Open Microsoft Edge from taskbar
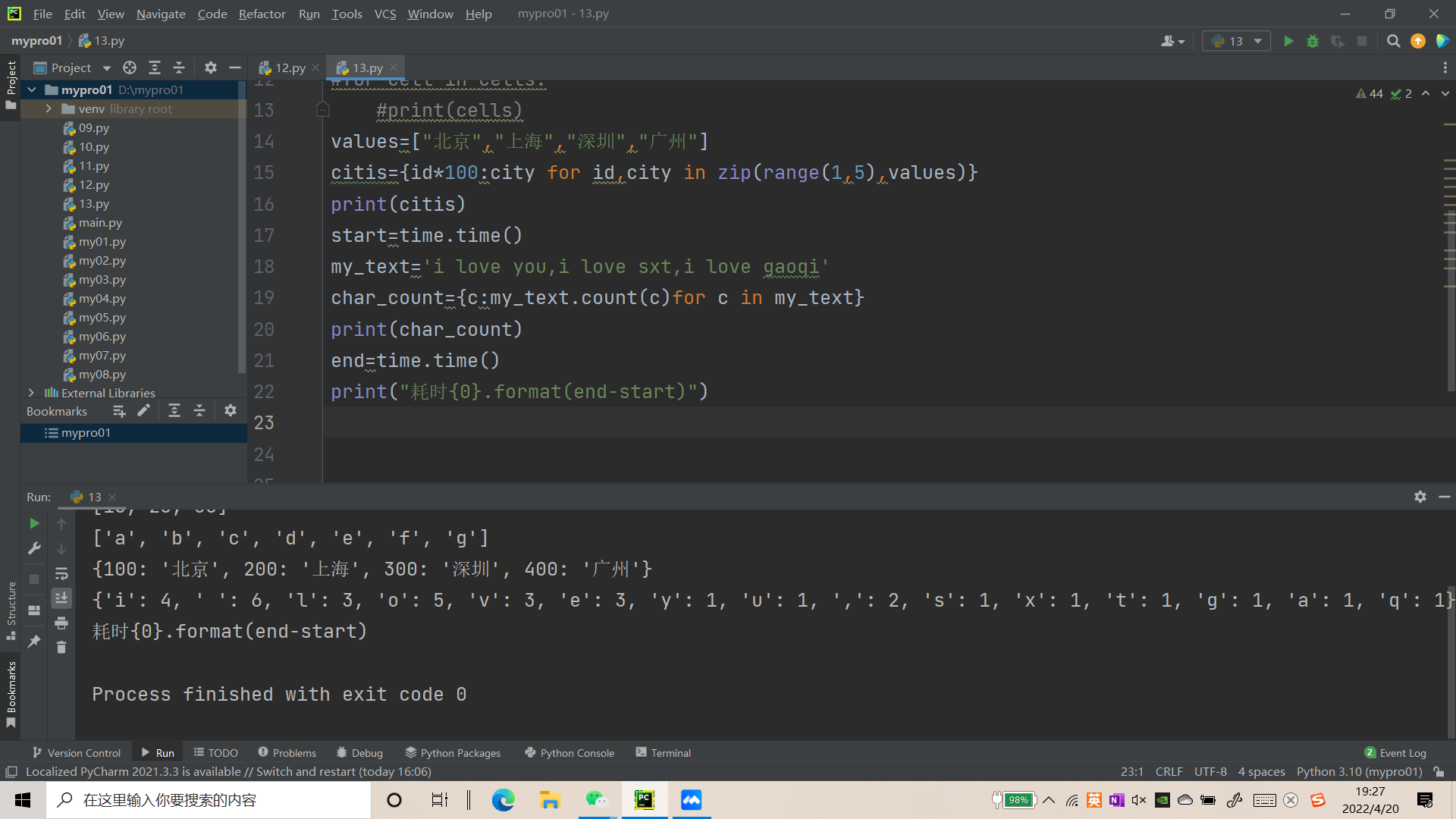1456x819 pixels. 503,800
